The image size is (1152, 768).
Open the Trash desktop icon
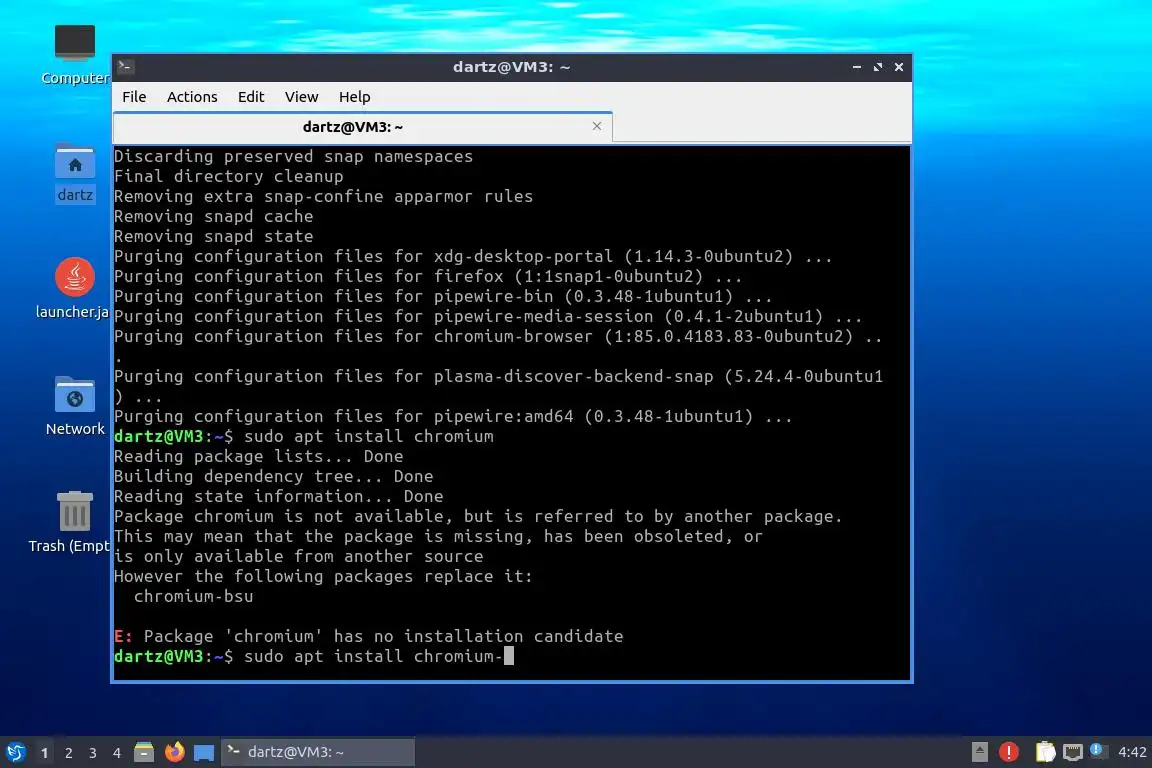coord(71,522)
